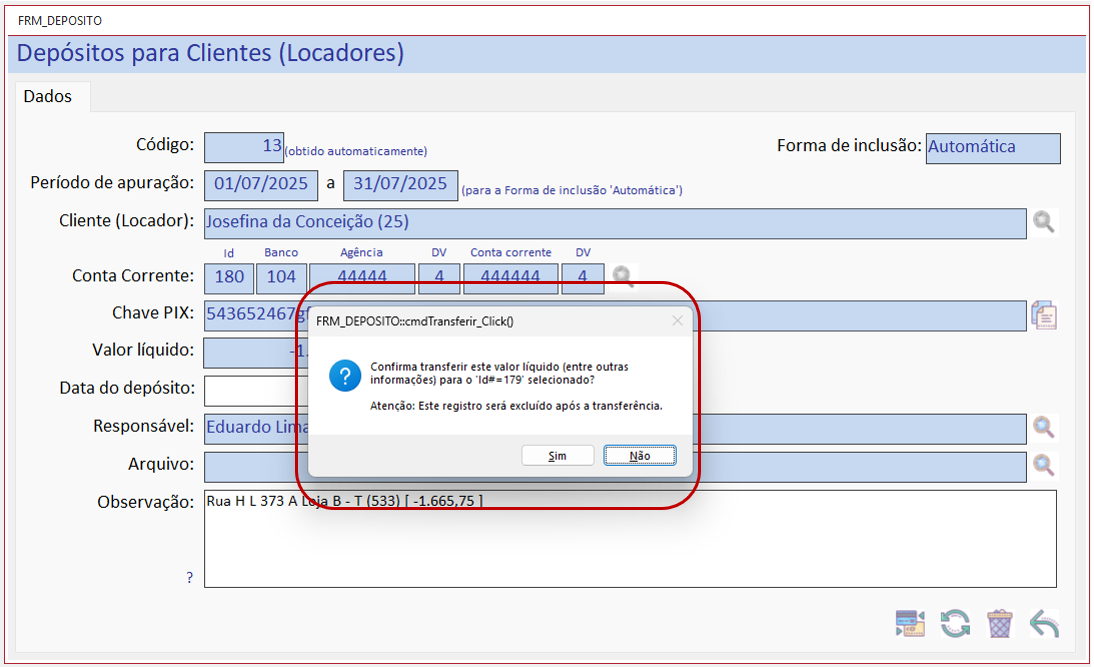The image size is (1094, 667).
Task: Click the account Id field 180
Action: [229, 278]
